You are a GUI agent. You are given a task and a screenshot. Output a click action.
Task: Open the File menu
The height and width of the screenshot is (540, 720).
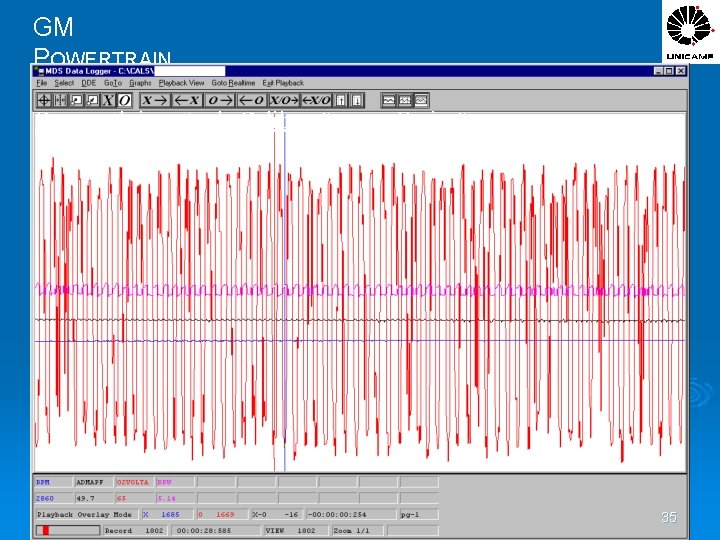(42, 83)
